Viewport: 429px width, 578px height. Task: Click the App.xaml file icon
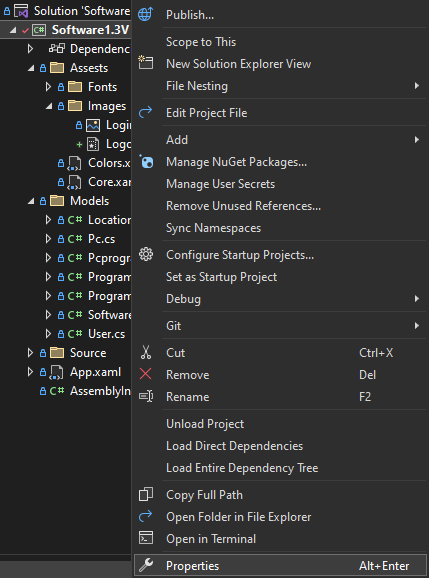click(x=57, y=372)
